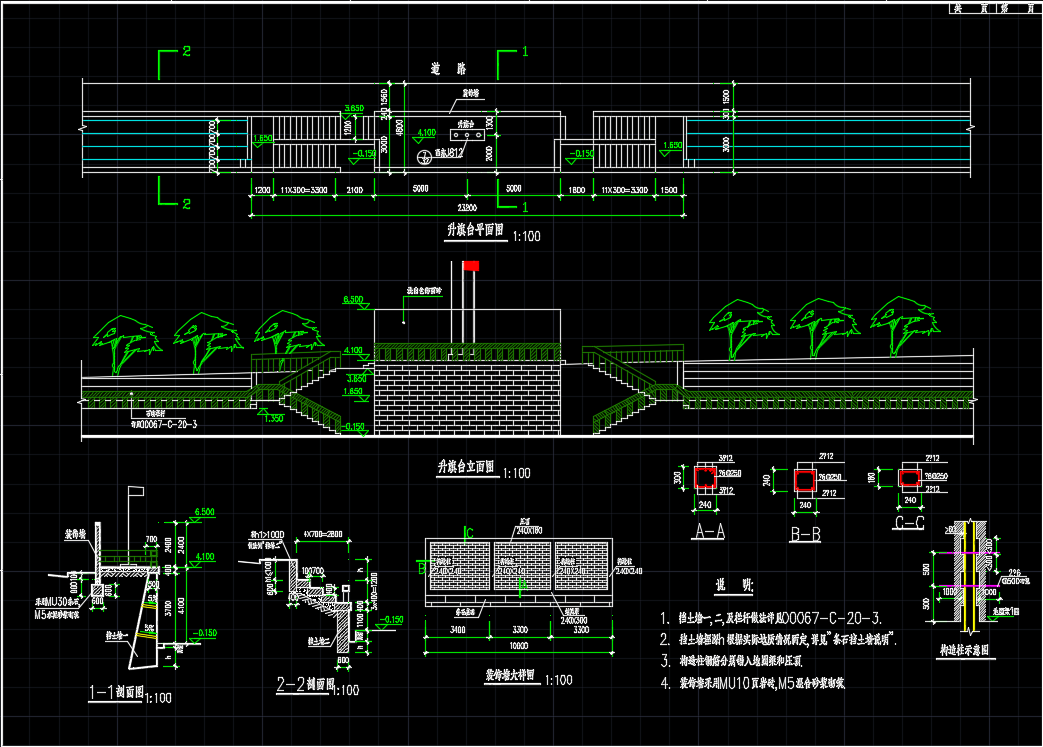Click the 240X180 callout above the decorative wall
Image resolution: width=1043 pixels, height=747 pixels.
[x=529, y=530]
